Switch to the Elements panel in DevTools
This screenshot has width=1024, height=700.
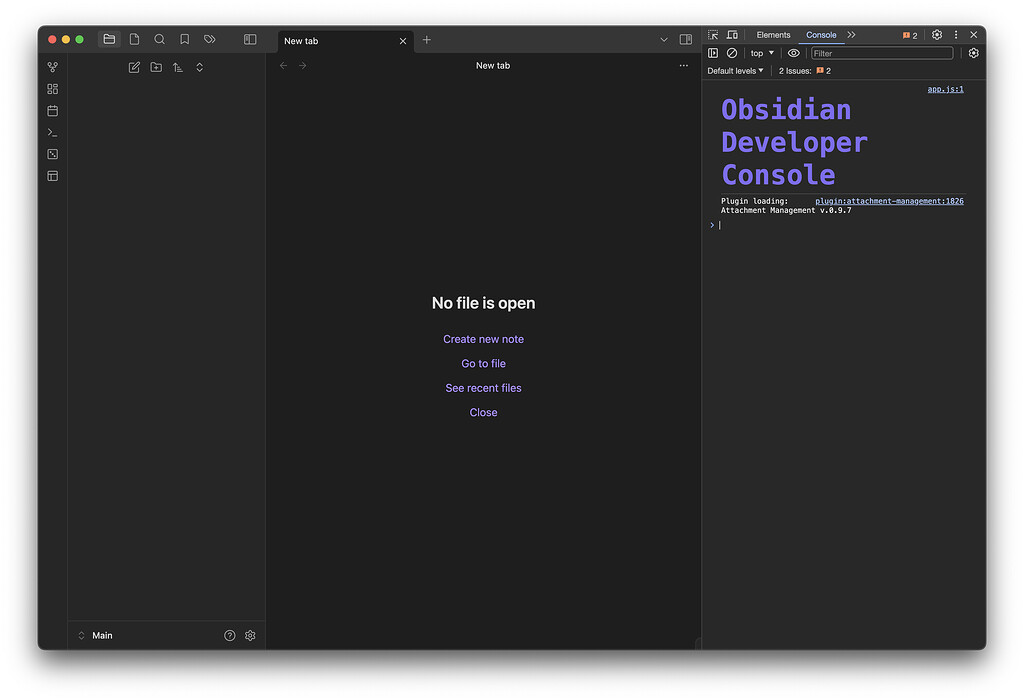tap(773, 34)
